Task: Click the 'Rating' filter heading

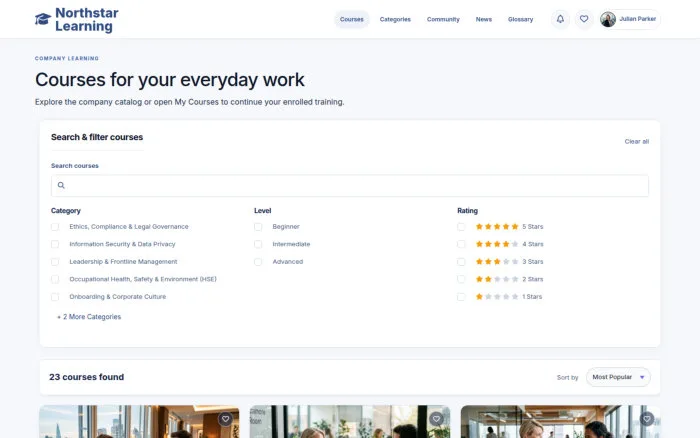Action: 467,211
